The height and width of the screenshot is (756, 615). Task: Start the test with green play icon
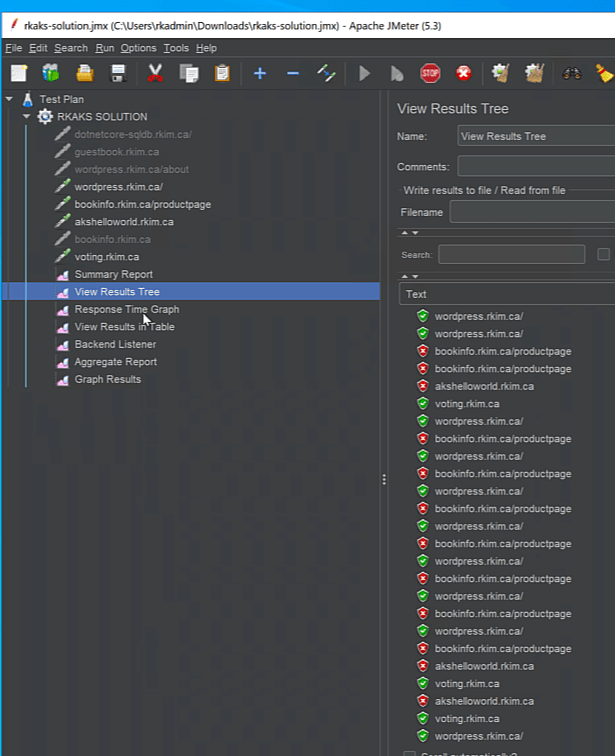tap(364, 73)
